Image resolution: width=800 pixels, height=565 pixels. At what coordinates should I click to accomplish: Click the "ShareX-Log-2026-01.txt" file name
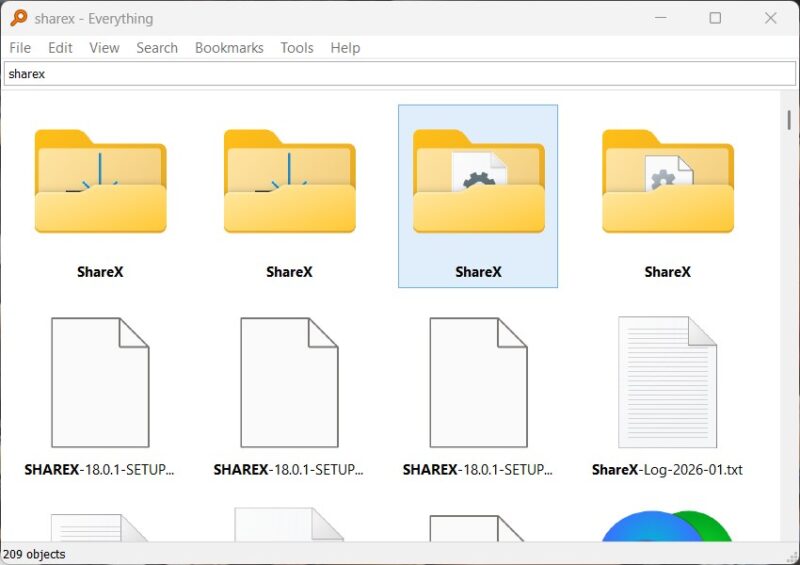667,470
